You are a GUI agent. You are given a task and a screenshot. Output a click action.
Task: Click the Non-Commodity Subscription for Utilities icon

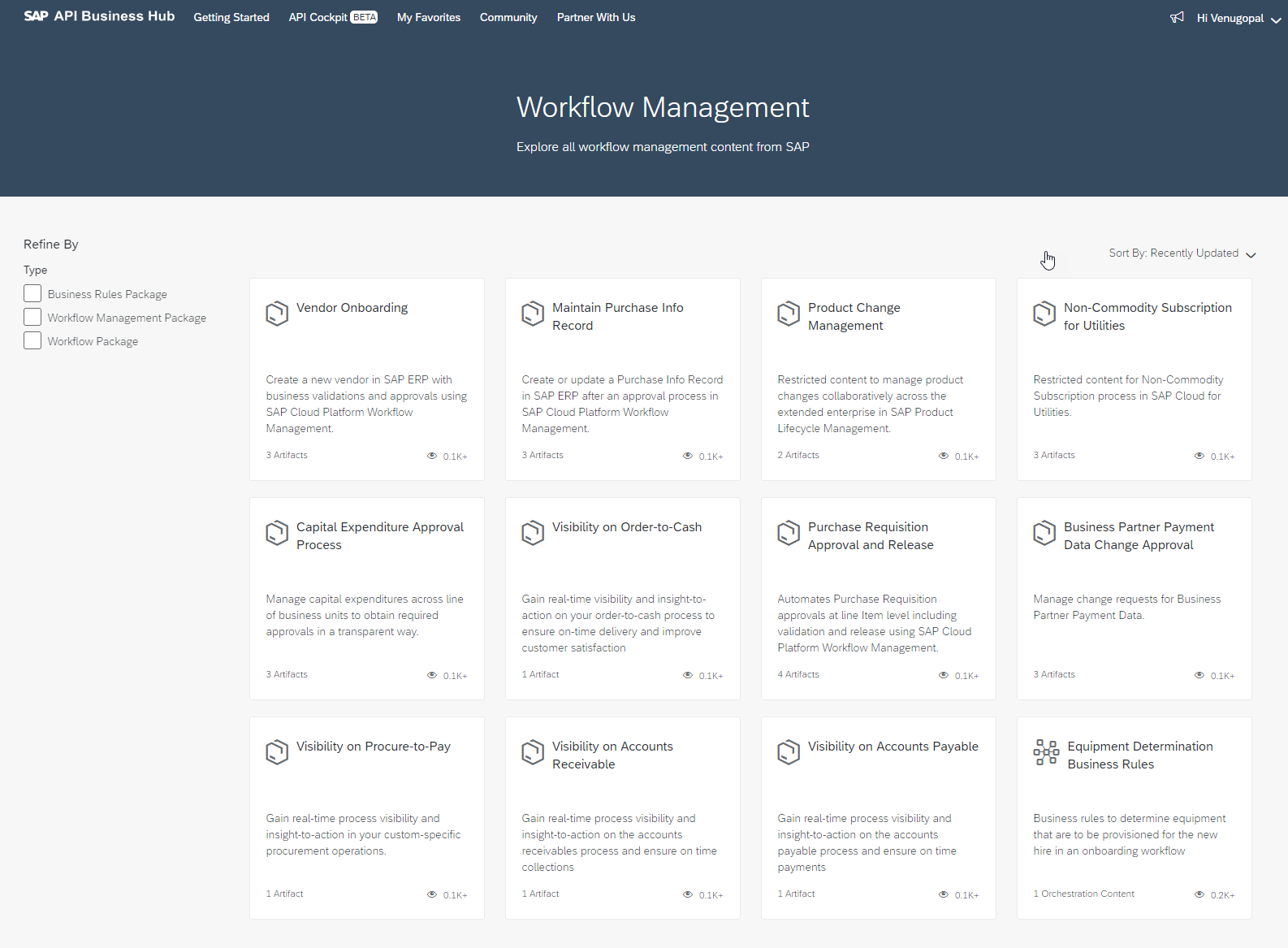pos(1044,314)
